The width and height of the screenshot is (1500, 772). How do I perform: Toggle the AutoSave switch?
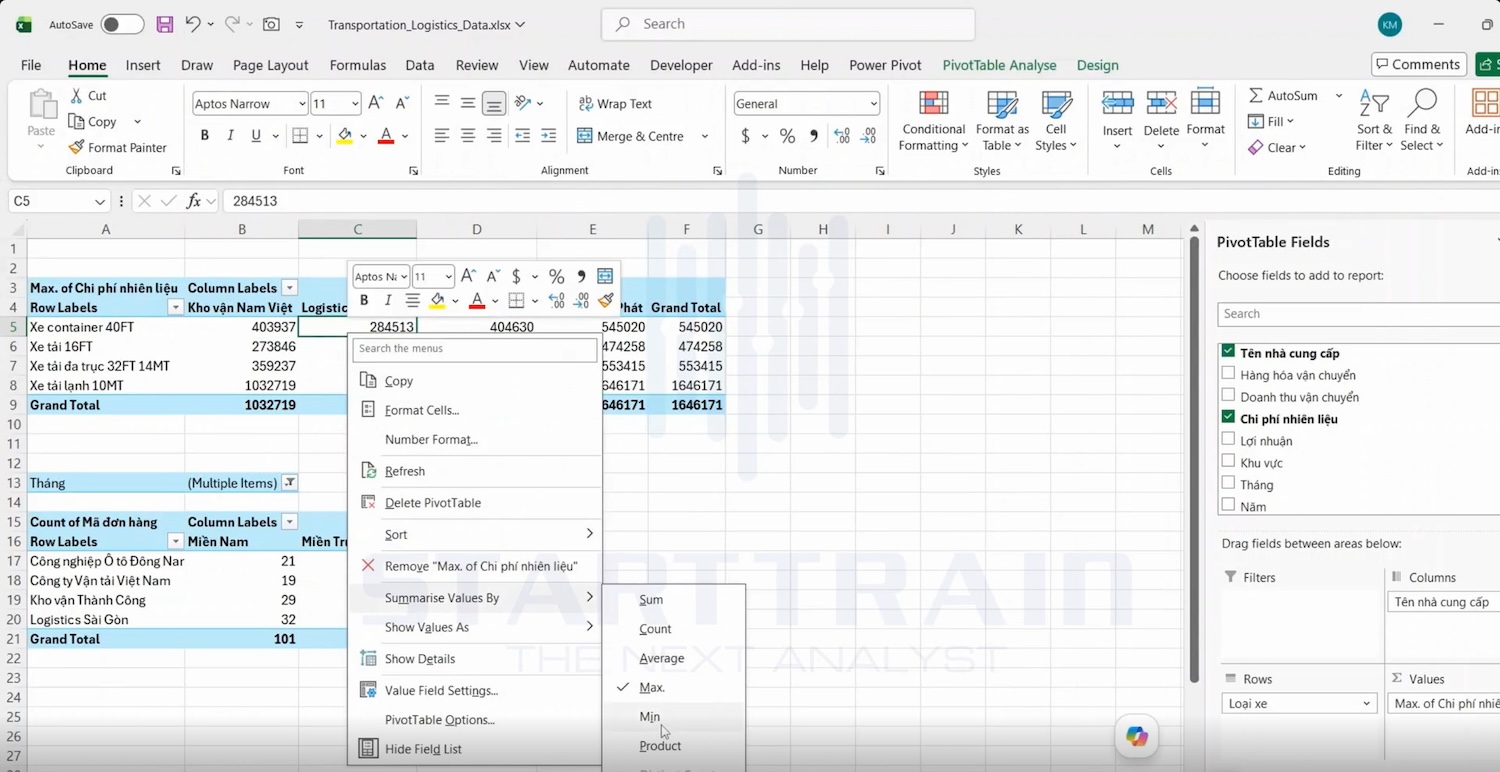click(x=122, y=24)
